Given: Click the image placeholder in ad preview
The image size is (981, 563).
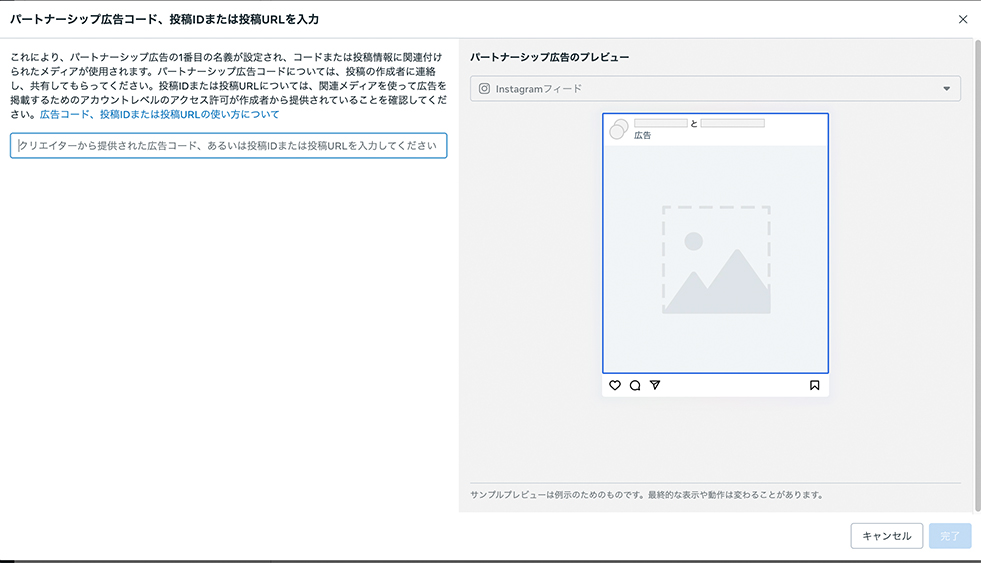Looking at the screenshot, I should click(x=716, y=260).
